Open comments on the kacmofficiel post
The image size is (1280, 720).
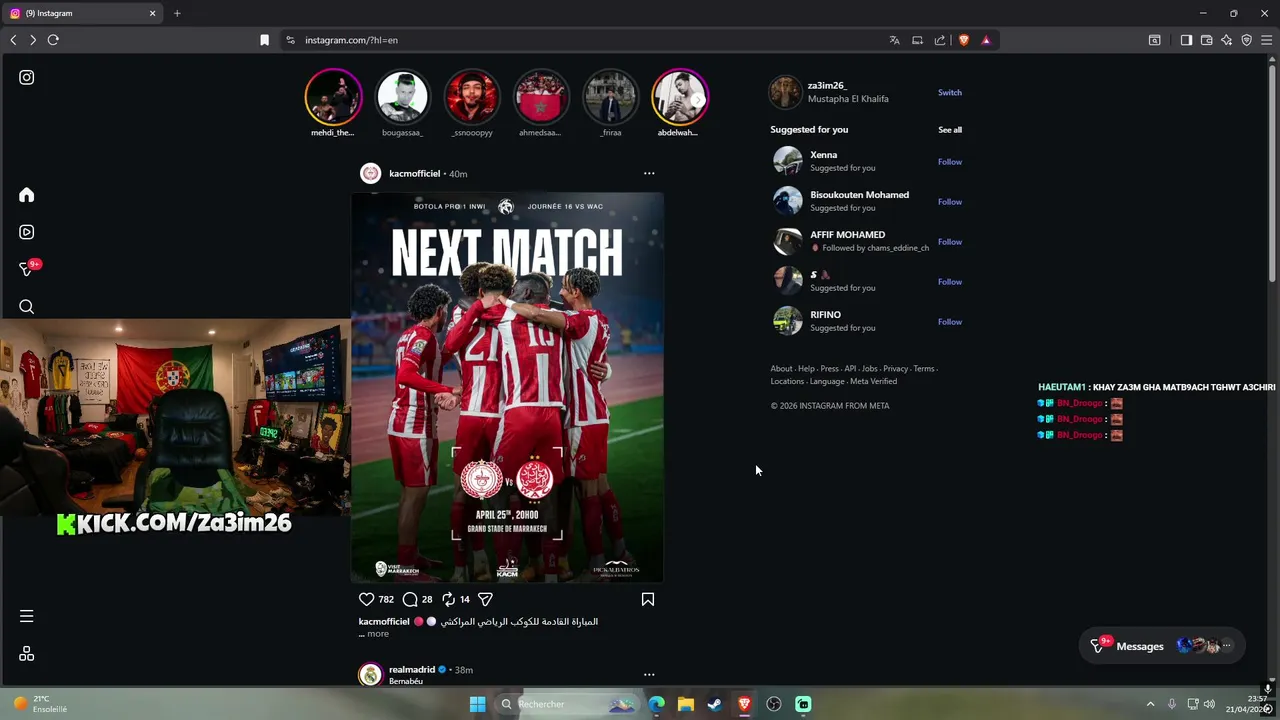pos(410,599)
